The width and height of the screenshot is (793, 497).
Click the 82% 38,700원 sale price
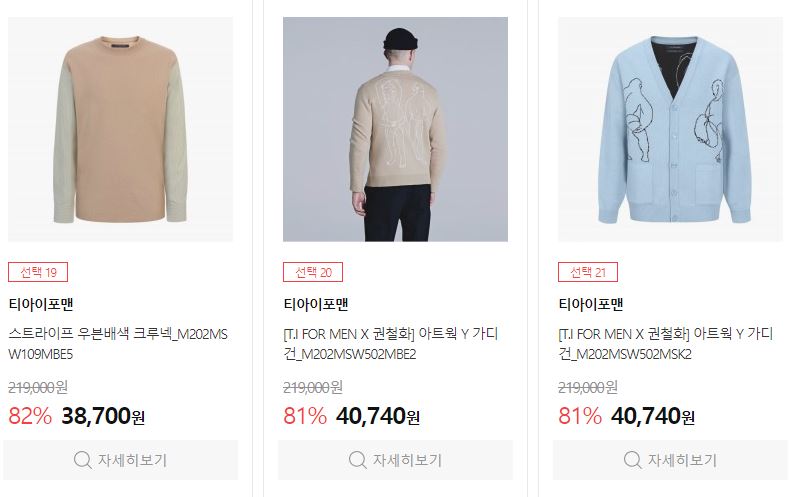77,416
